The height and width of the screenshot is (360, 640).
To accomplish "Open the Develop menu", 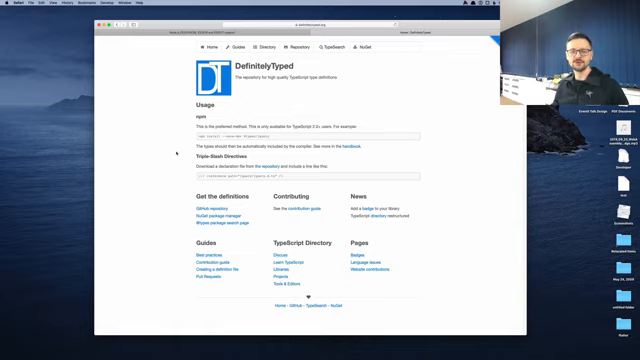I will click(x=107, y=2).
